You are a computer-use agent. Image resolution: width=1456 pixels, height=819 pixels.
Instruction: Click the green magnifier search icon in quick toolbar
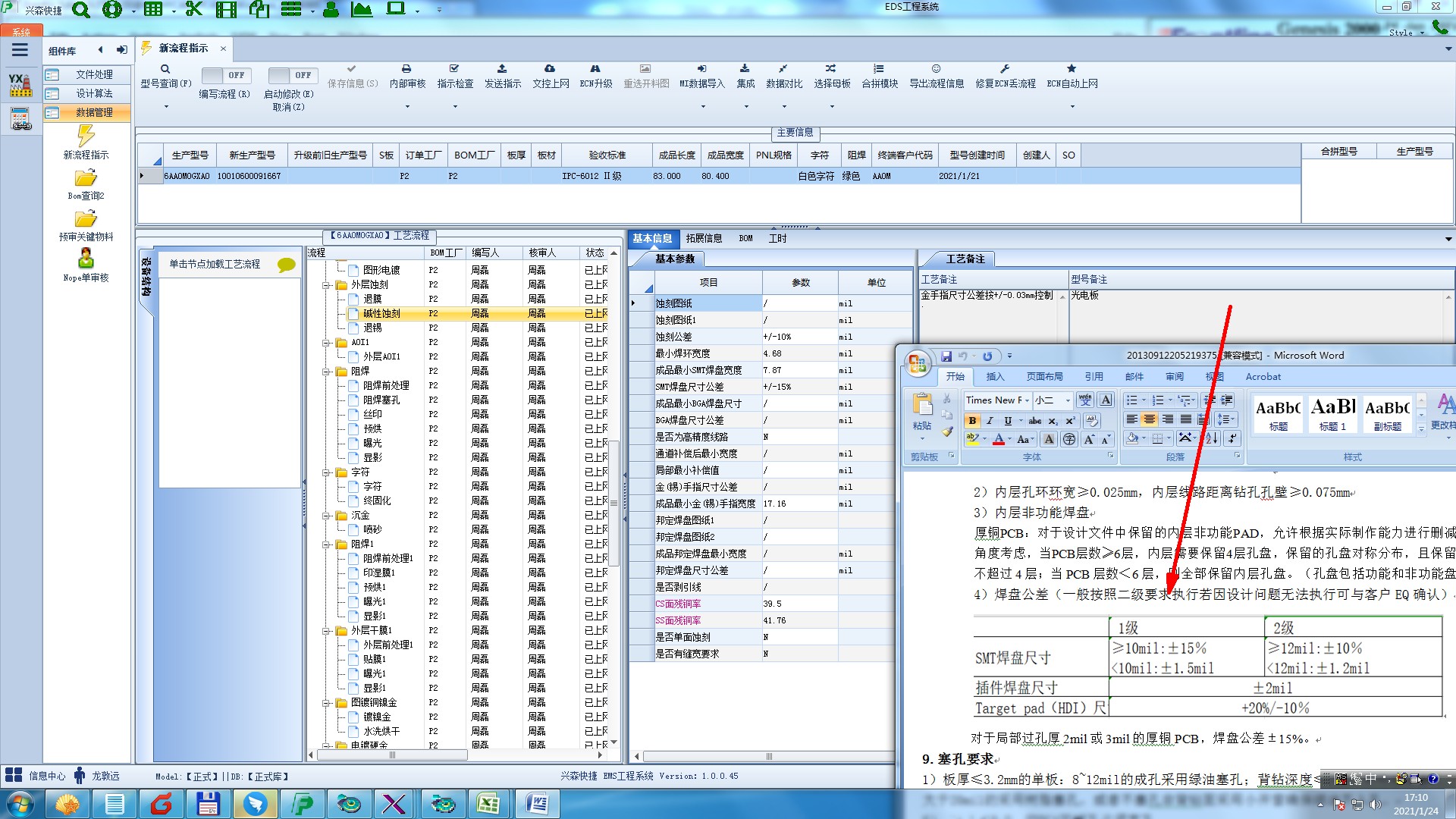pyautogui.click(x=81, y=10)
